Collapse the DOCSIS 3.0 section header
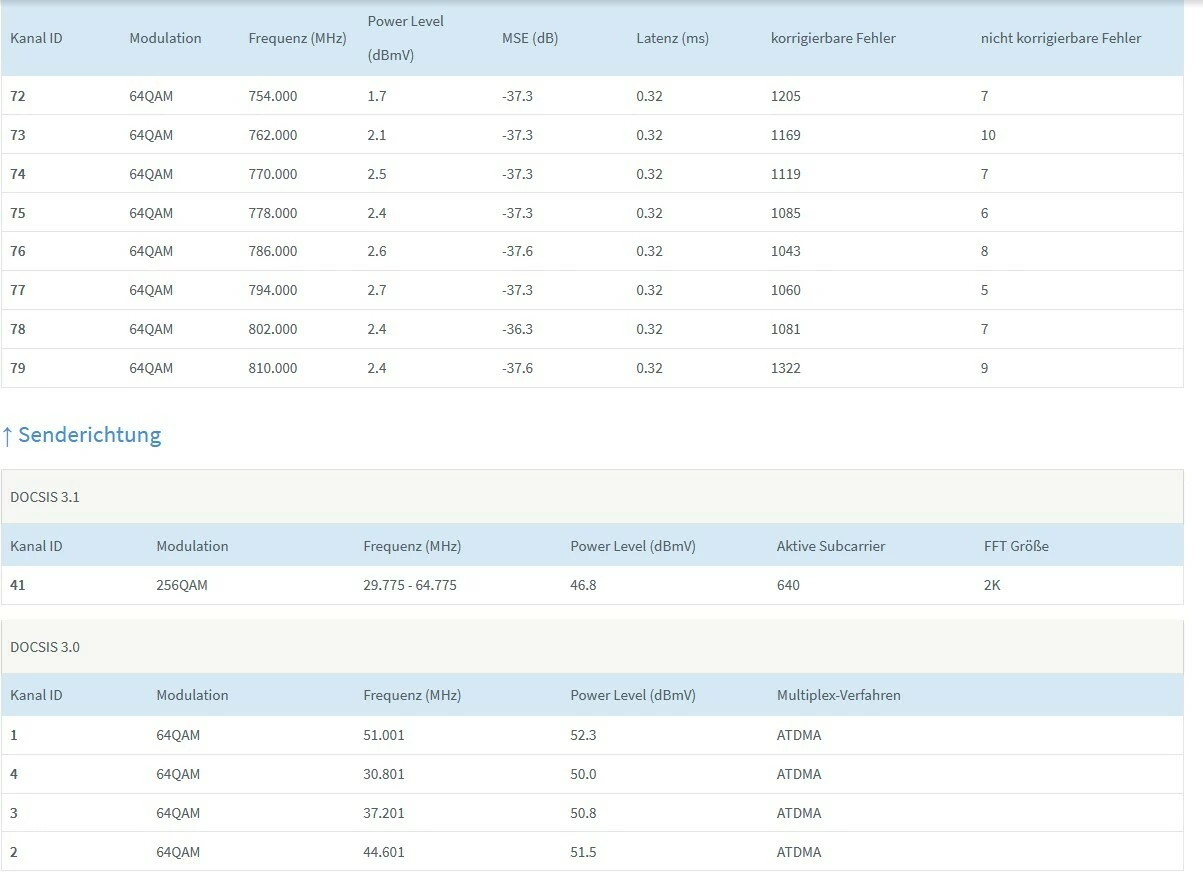 [45, 647]
